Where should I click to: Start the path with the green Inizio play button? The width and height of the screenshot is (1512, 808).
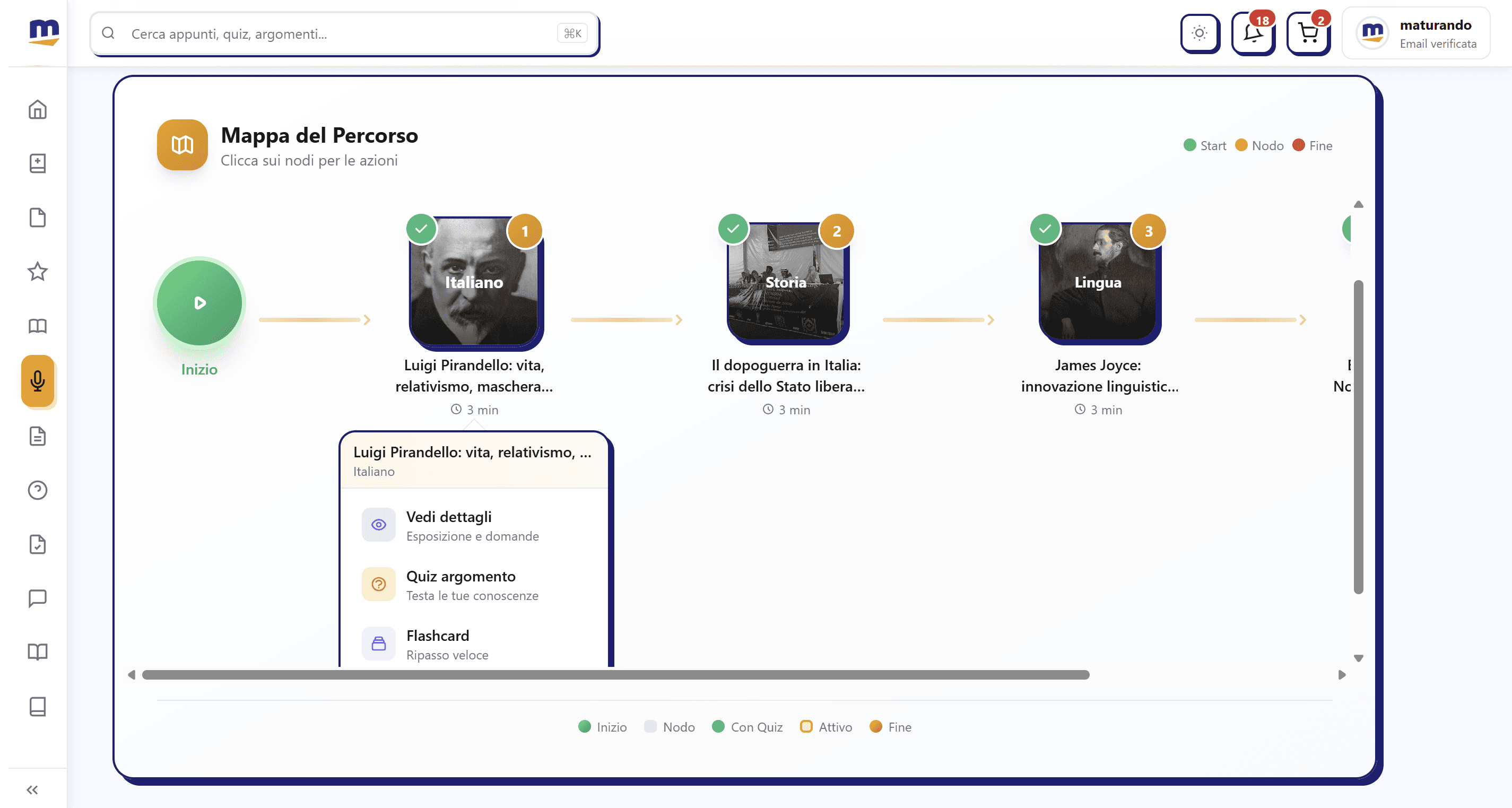tap(199, 303)
